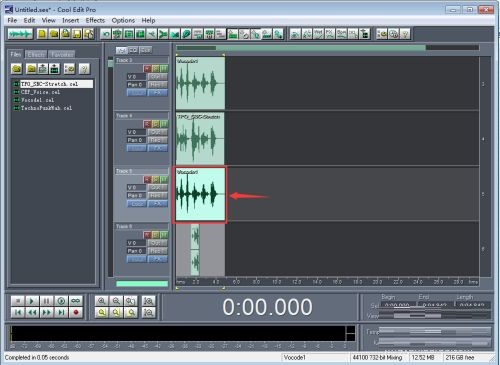Image resolution: width=500 pixels, height=365 pixels.
Task: Click the red Record transport button
Action: pos(76,312)
